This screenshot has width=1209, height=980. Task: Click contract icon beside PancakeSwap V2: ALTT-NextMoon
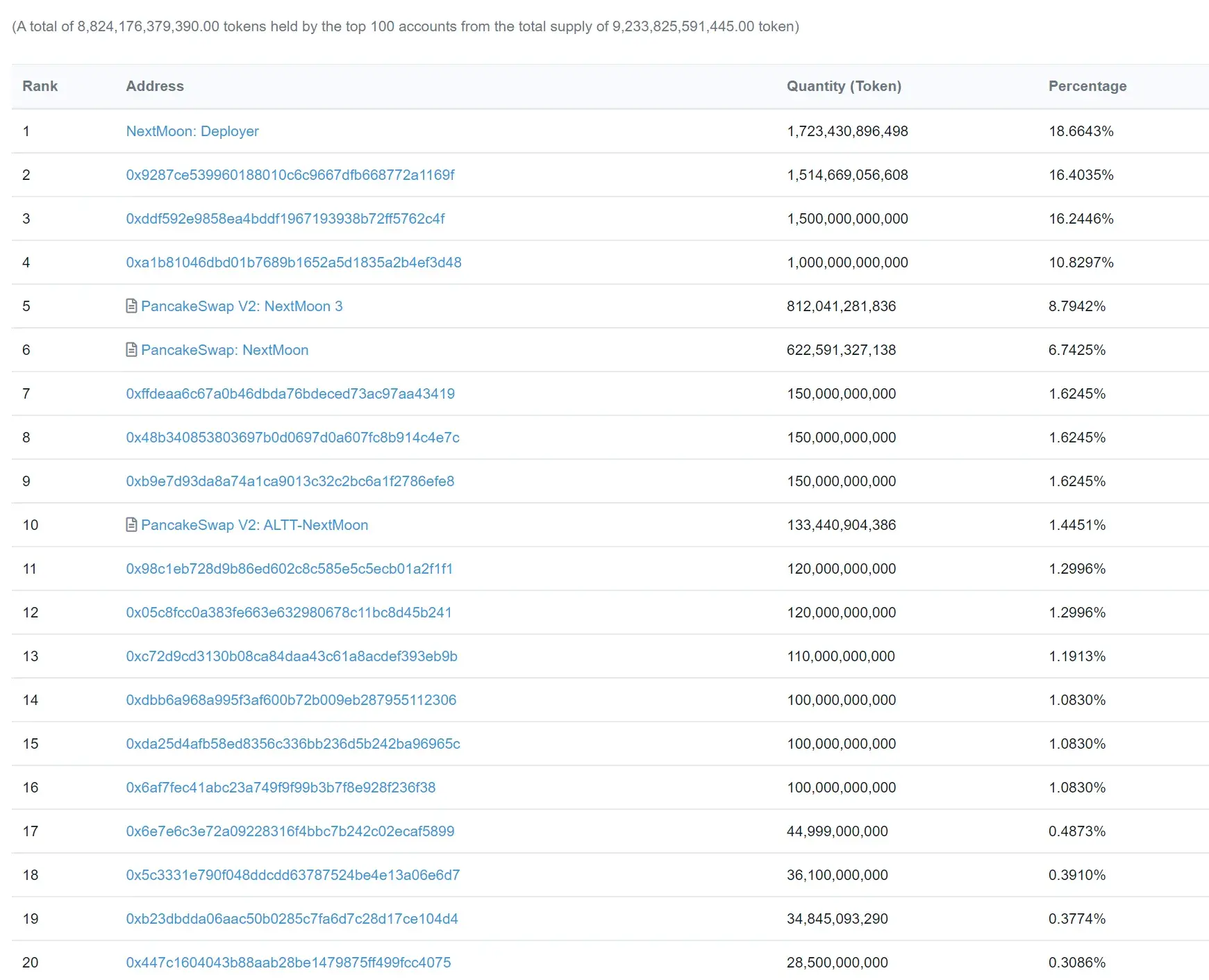click(x=131, y=524)
